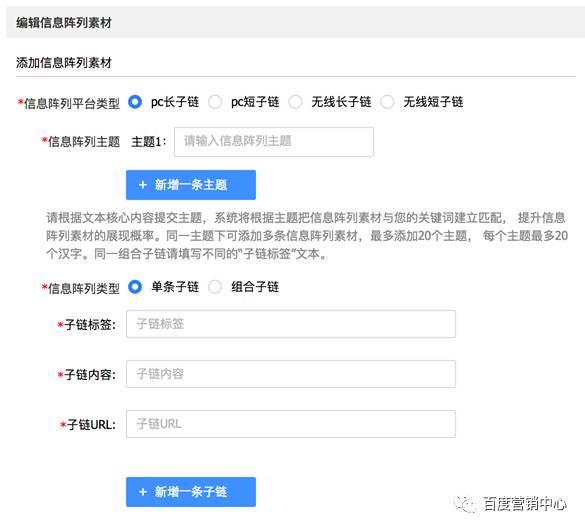Click the 新增一条主题 button

[191, 185]
